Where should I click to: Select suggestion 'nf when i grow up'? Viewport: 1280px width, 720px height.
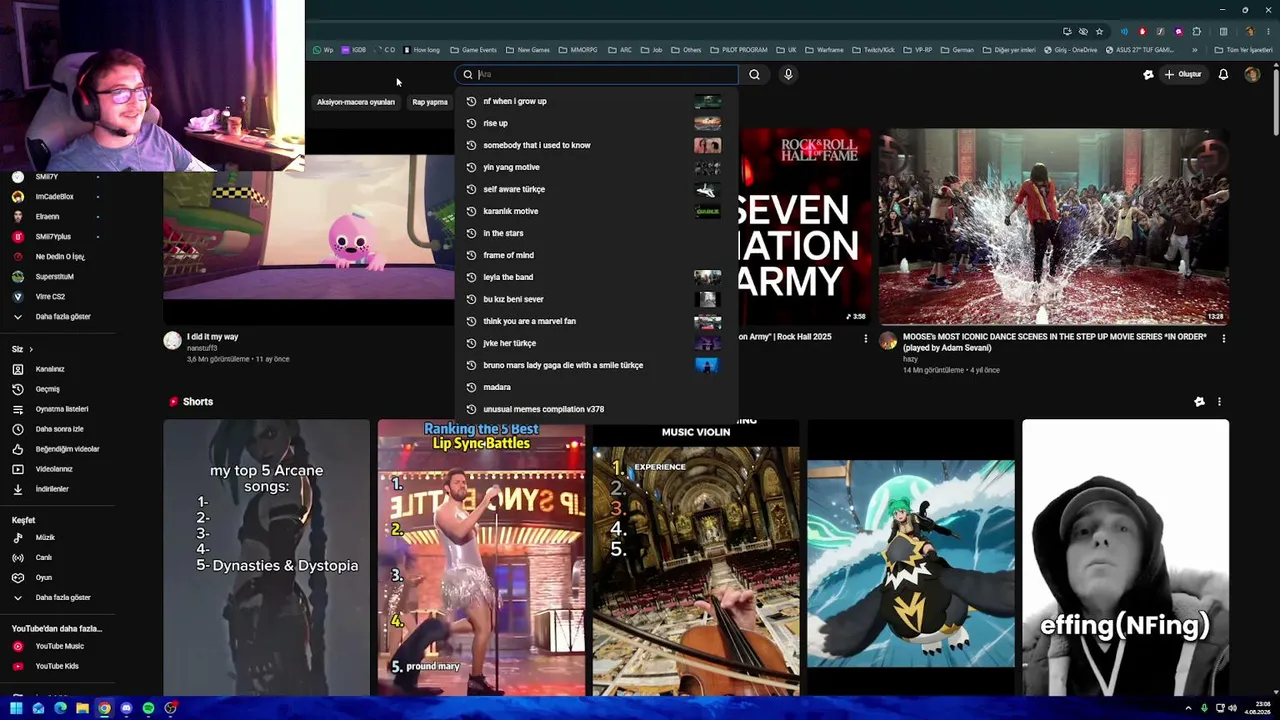[x=596, y=101]
